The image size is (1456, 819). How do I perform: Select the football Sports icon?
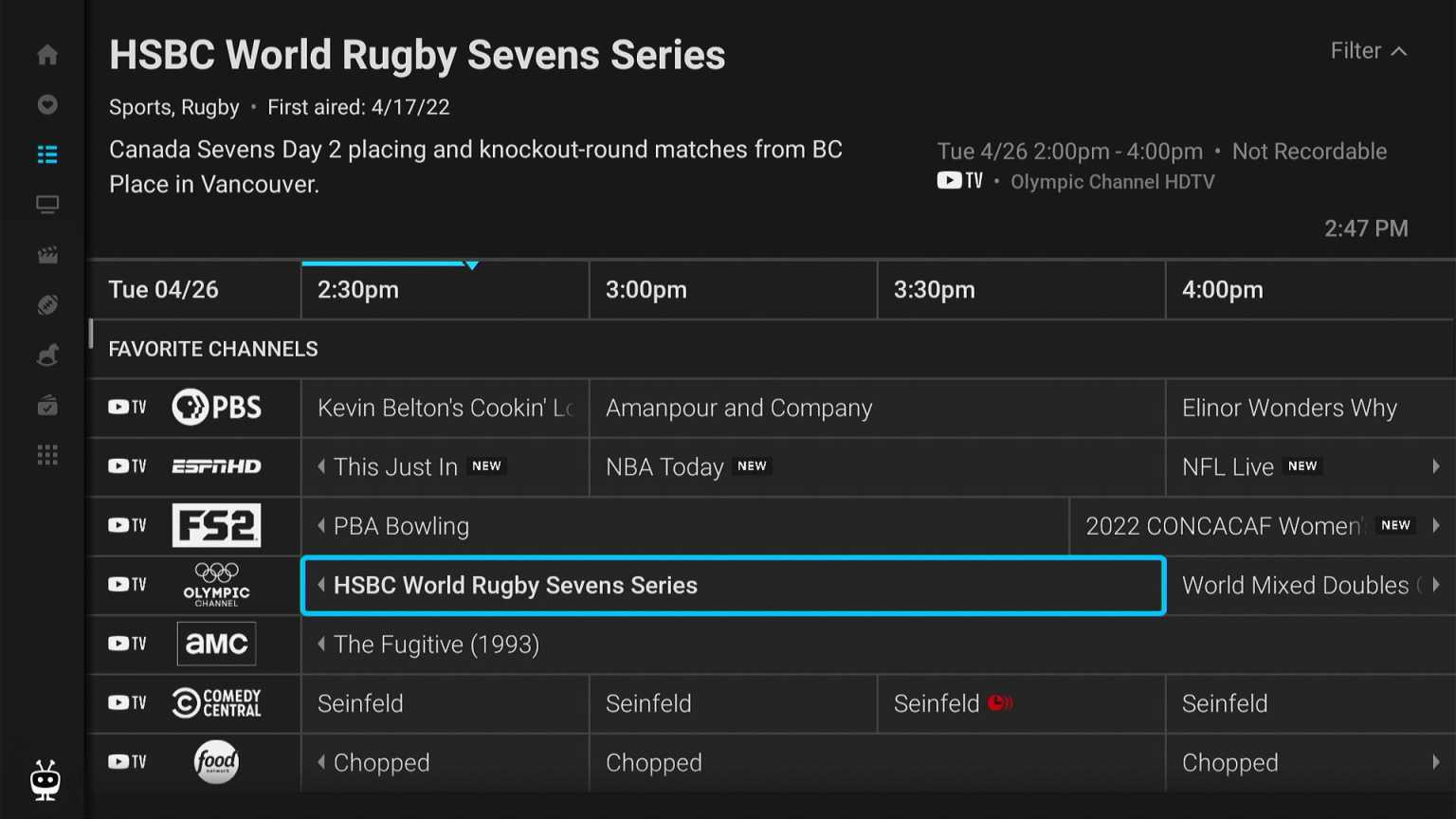click(46, 304)
